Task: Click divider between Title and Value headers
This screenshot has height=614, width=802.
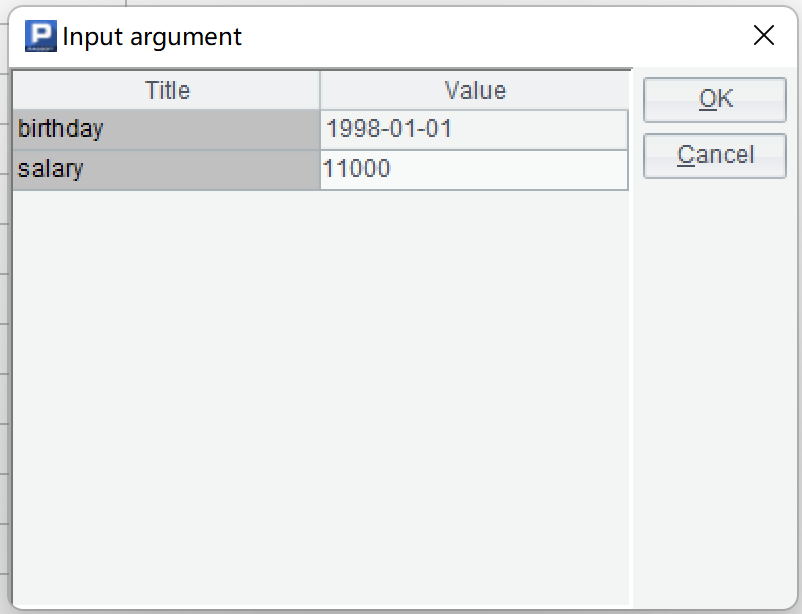Action: click(x=320, y=90)
